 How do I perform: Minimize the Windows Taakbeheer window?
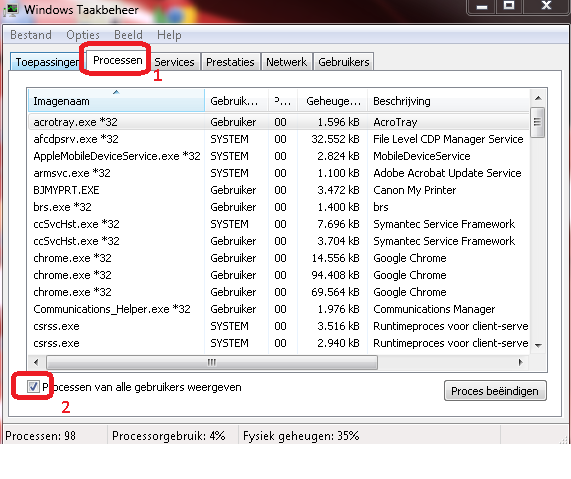481,6
